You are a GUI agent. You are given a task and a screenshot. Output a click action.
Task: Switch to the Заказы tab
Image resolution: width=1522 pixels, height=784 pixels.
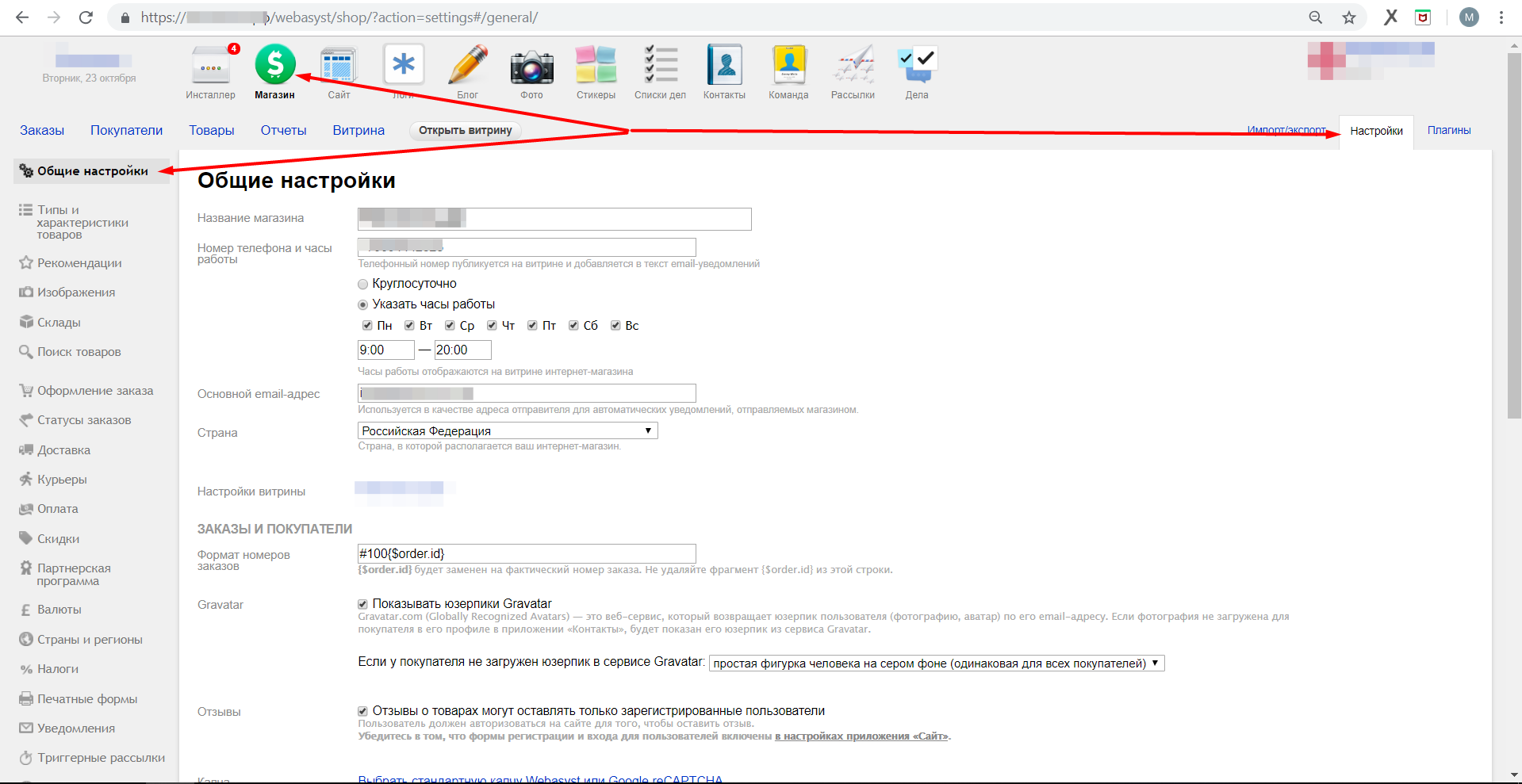tap(42, 130)
